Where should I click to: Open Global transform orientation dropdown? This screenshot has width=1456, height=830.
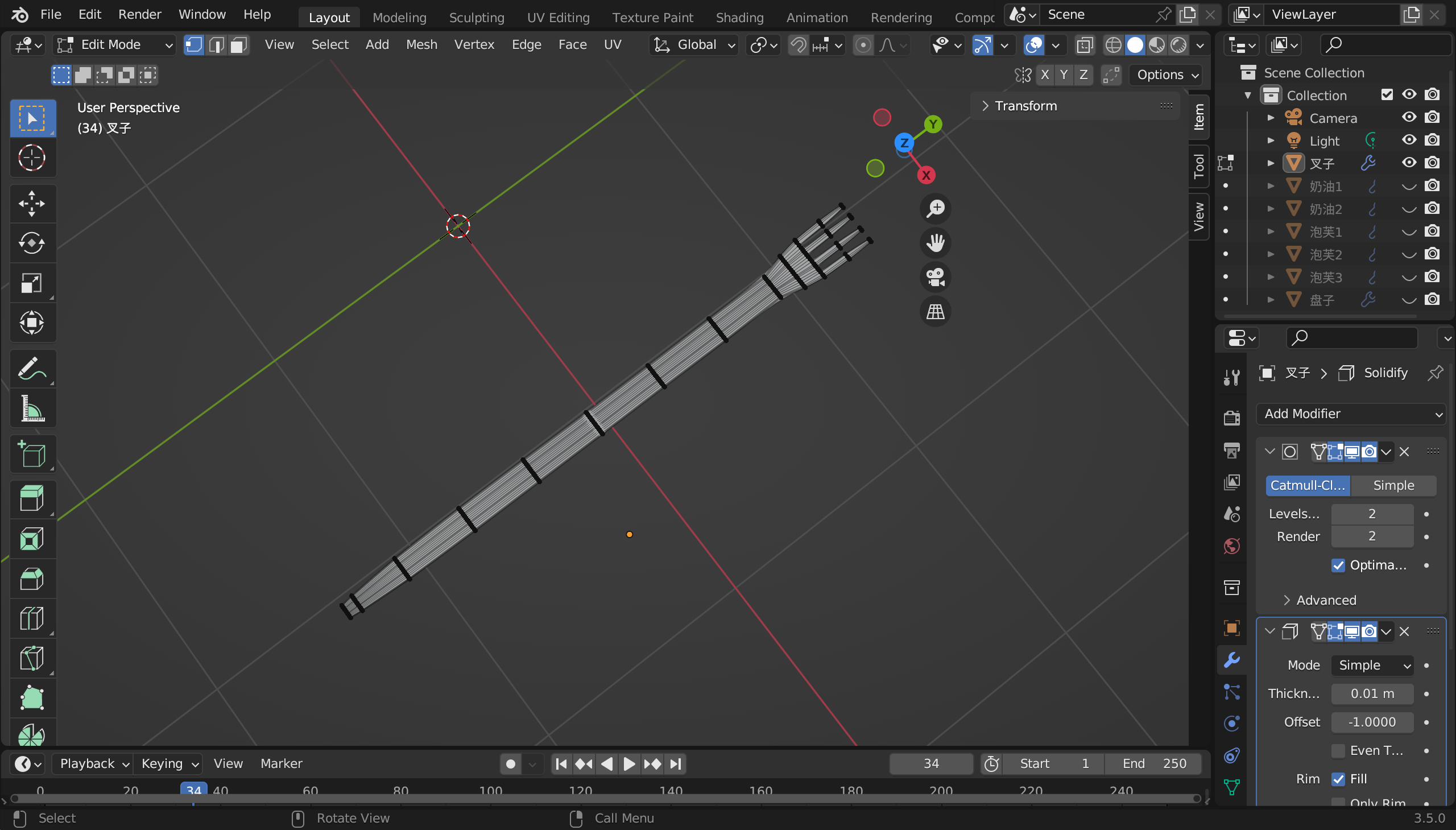pos(693,44)
